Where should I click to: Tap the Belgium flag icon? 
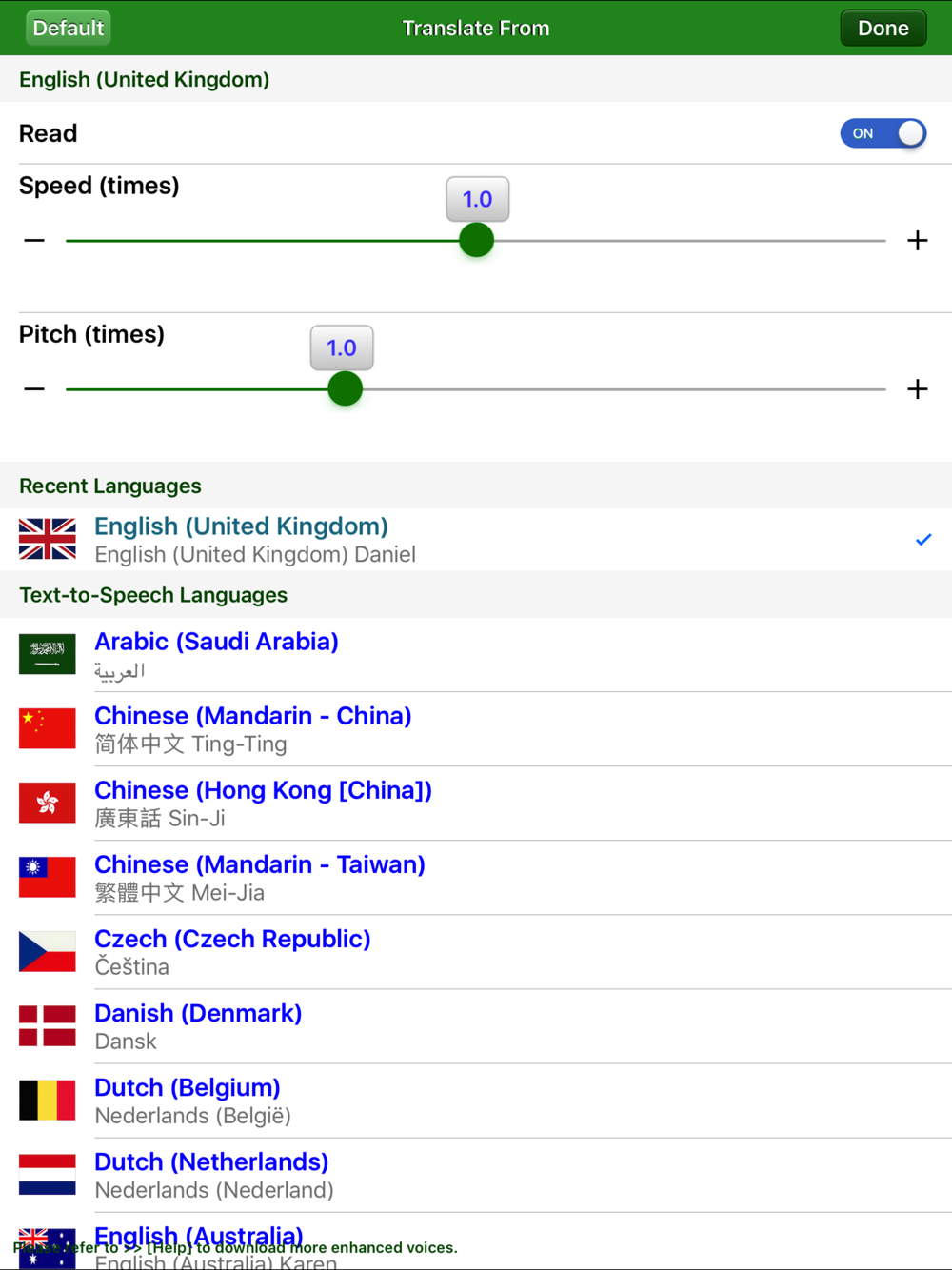[x=48, y=1100]
